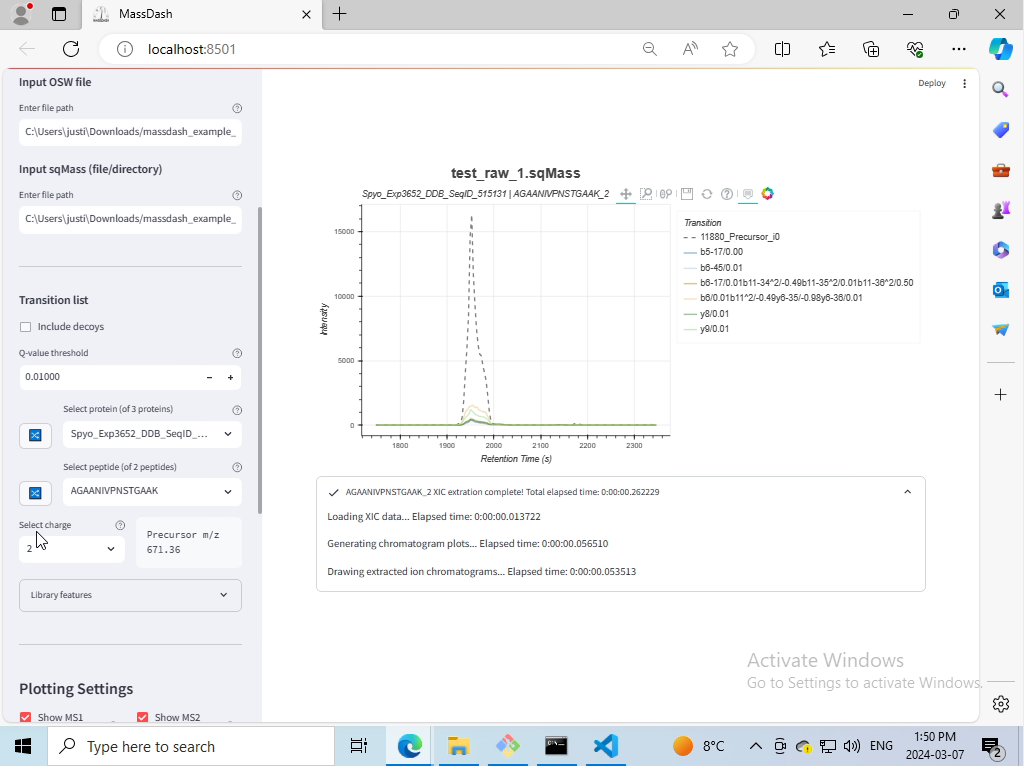
Task: Toggle b5-17/0.00 transition in legend
Action: (x=713, y=252)
